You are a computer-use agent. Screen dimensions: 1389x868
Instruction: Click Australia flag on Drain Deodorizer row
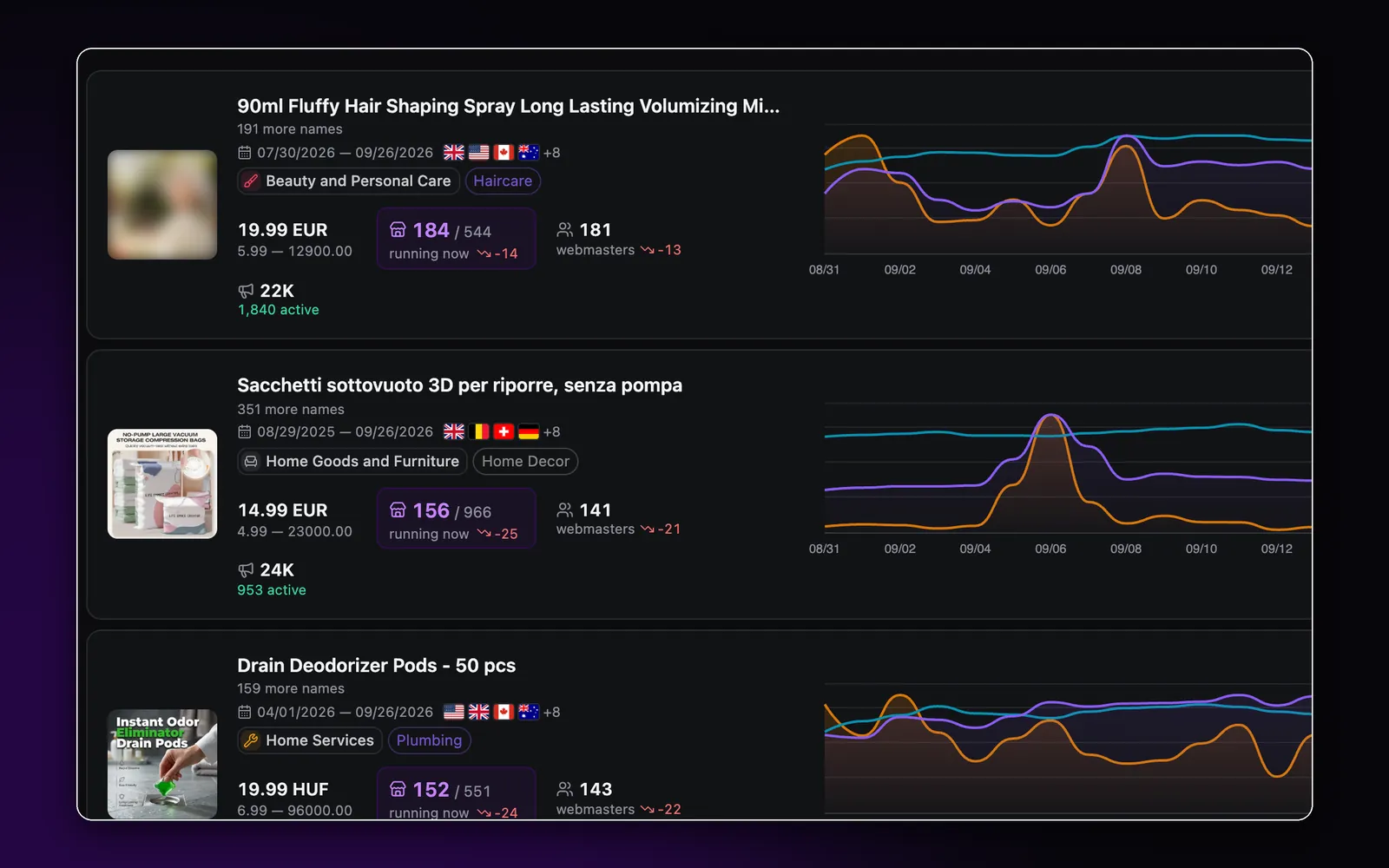pyautogui.click(x=529, y=712)
